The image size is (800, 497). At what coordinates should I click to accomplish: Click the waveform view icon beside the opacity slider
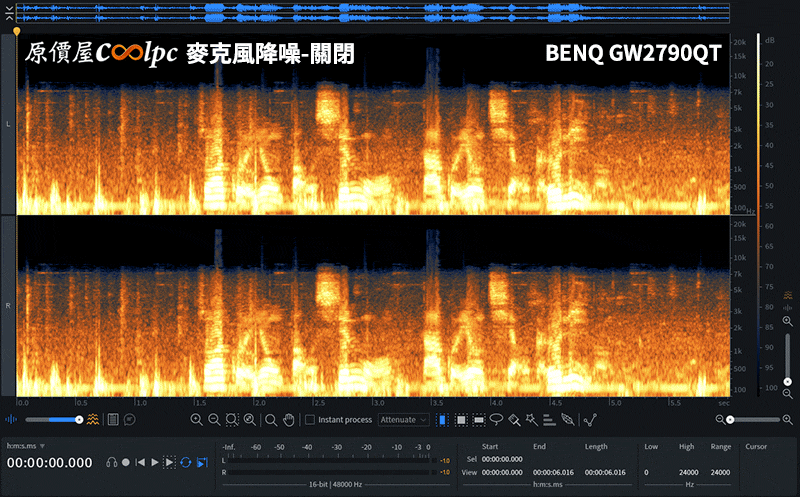[11, 419]
